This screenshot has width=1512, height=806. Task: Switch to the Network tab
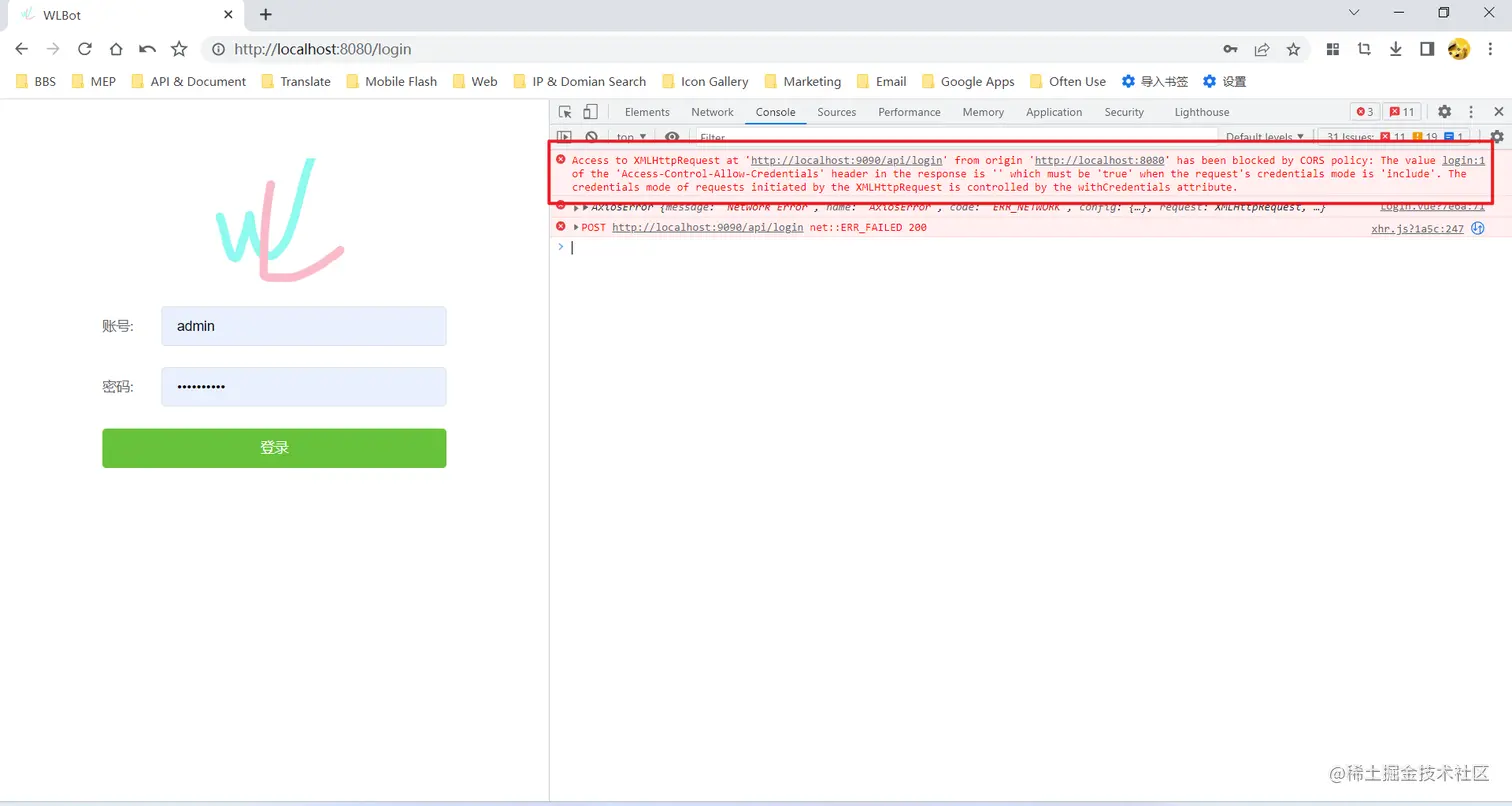point(712,112)
